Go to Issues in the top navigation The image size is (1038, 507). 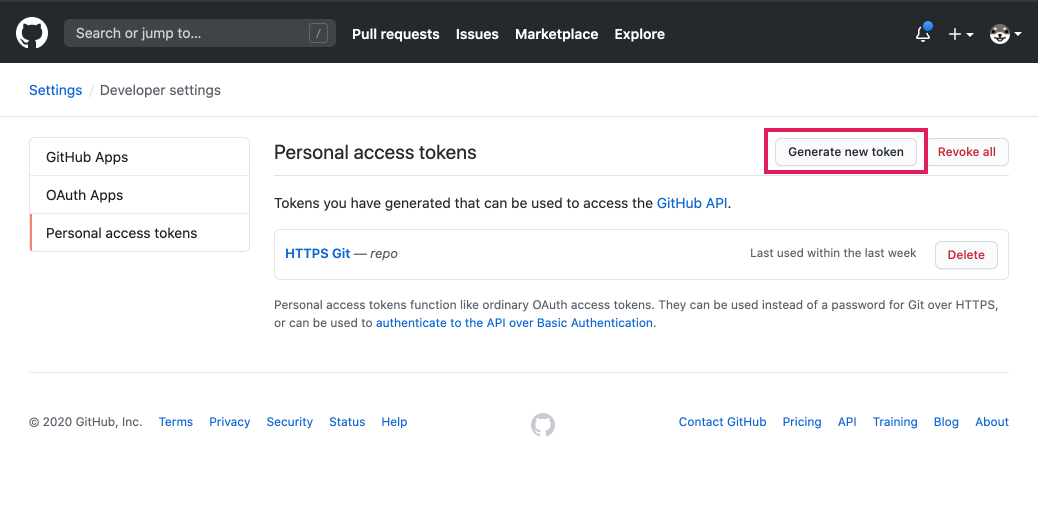477,34
